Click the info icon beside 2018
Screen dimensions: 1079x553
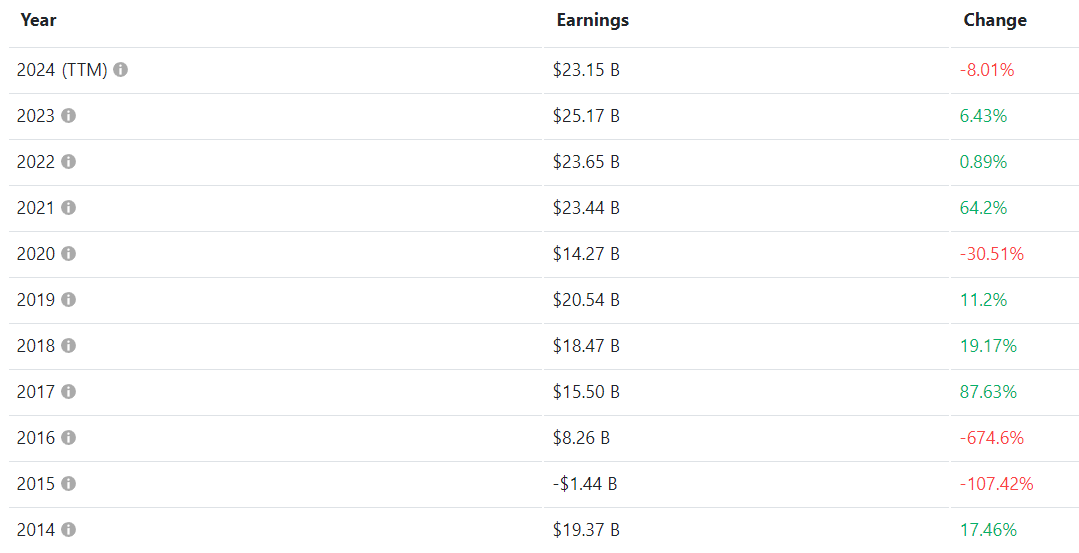click(x=68, y=346)
